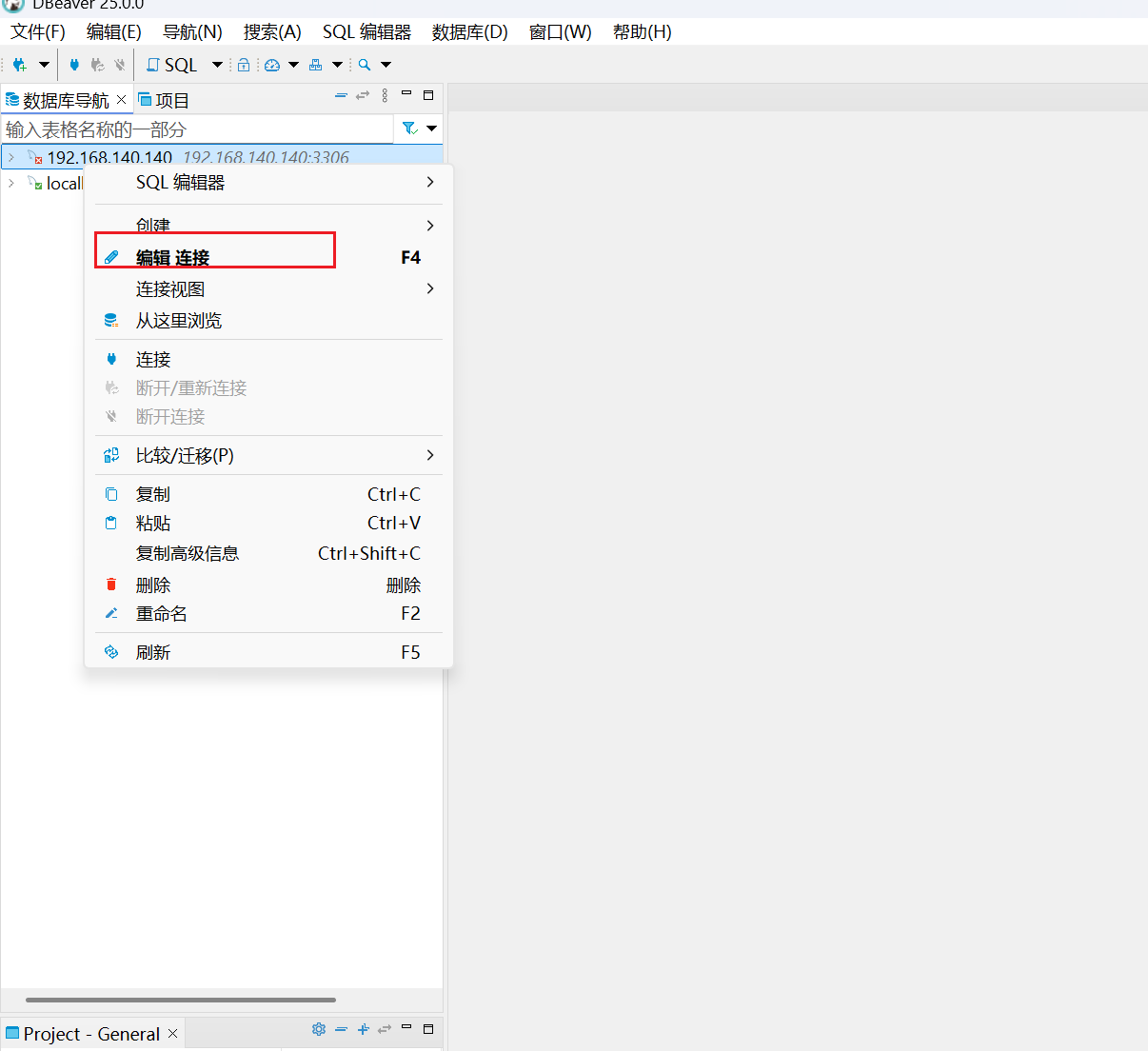The width and height of the screenshot is (1148, 1051).
Task: Maximize the database navigator panel
Action: (428, 95)
